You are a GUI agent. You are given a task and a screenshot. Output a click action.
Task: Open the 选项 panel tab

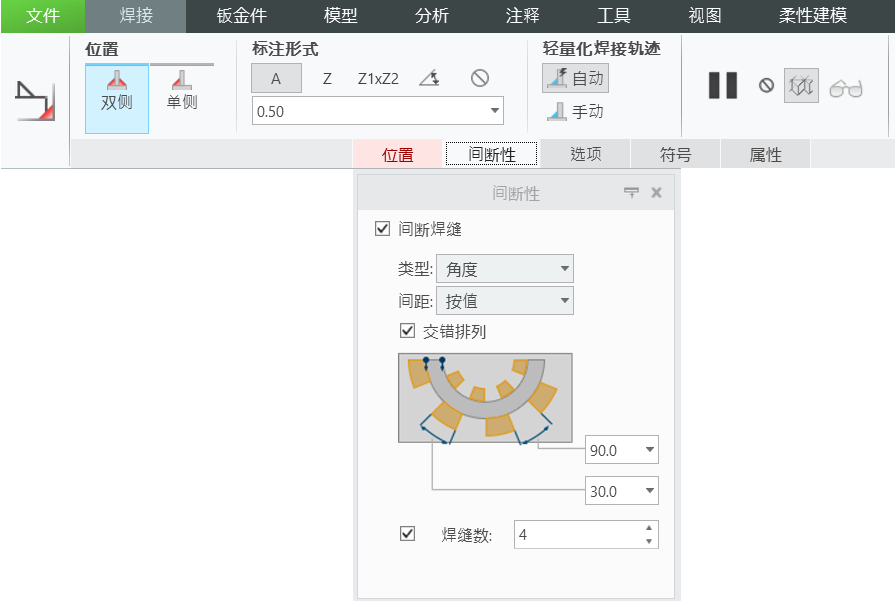[x=586, y=154]
